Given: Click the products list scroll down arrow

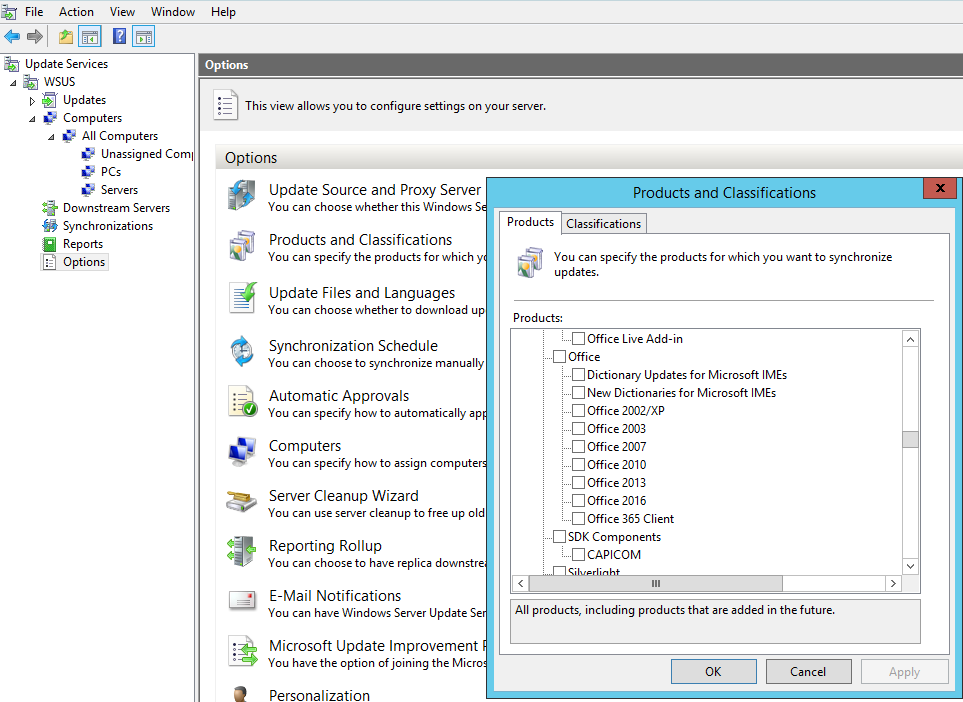Looking at the screenshot, I should (x=910, y=566).
